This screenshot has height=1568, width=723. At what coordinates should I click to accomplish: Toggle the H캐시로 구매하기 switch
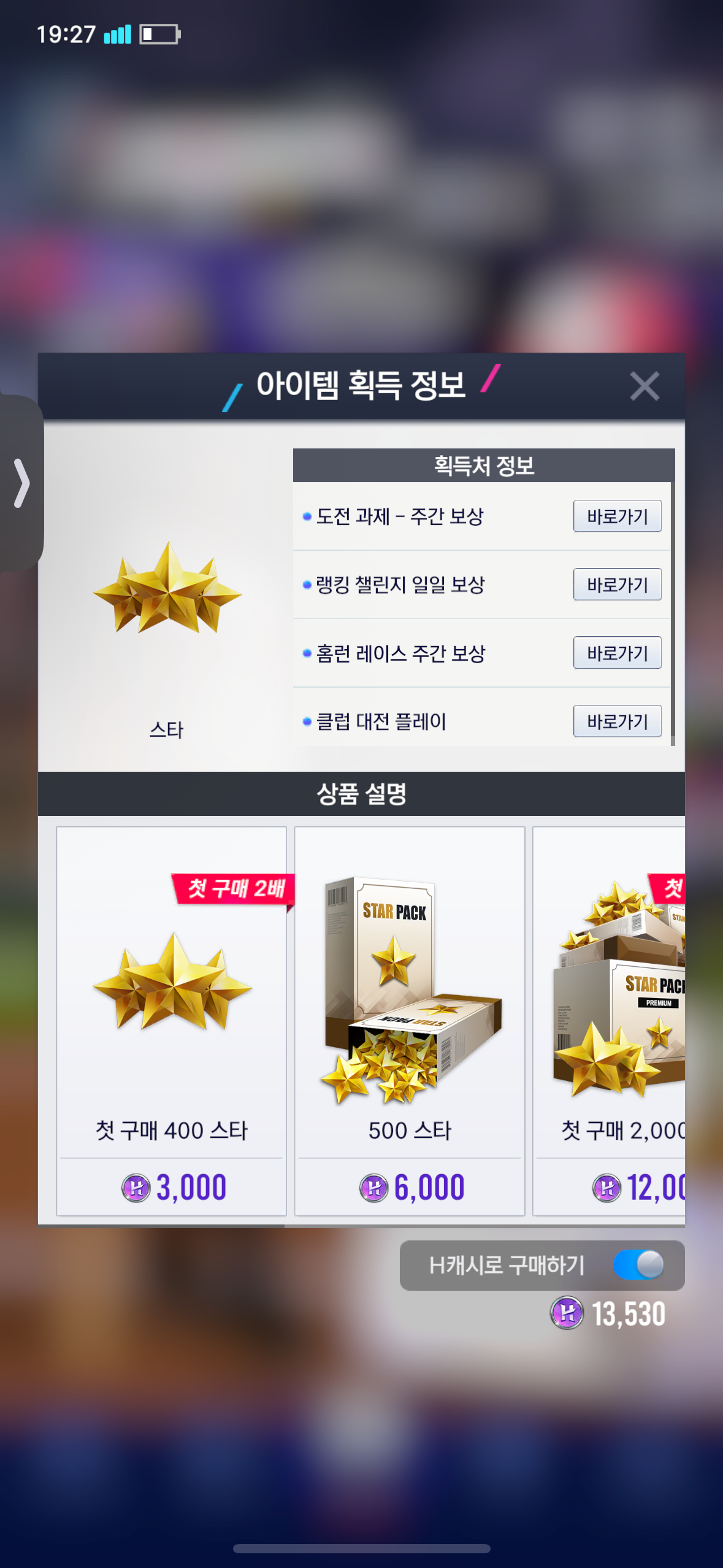tap(638, 1264)
